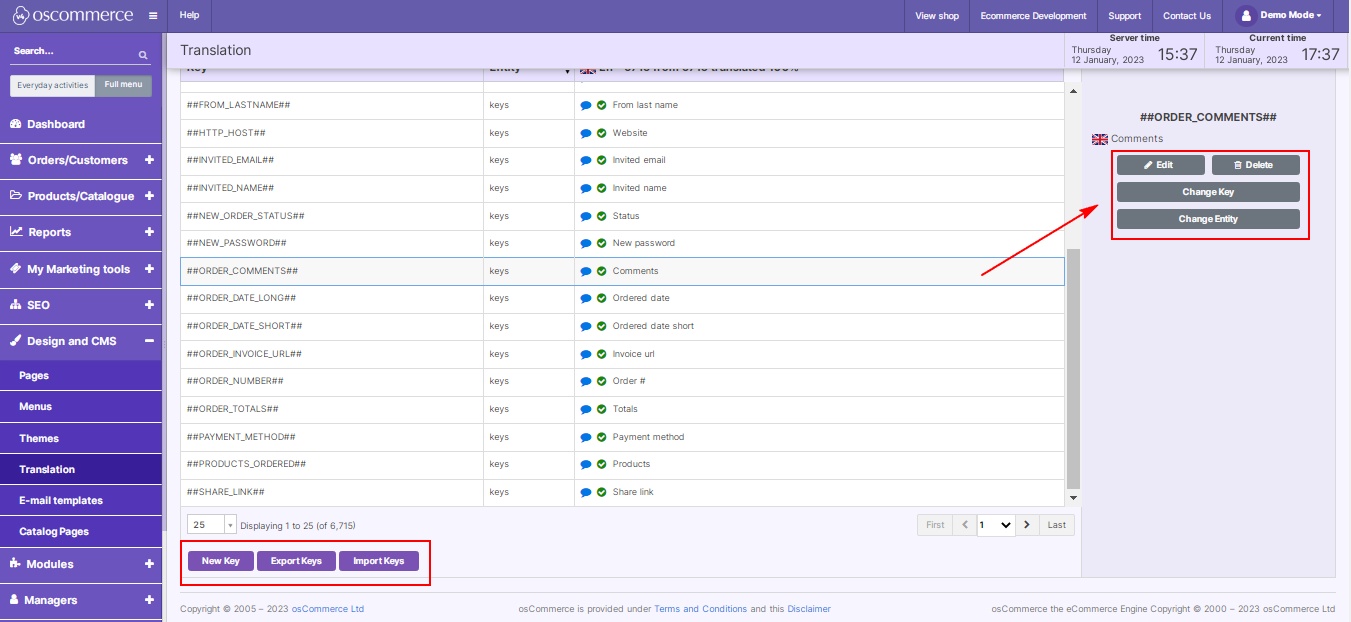Switch to Everyday activities menu mode

pyautogui.click(x=53, y=85)
